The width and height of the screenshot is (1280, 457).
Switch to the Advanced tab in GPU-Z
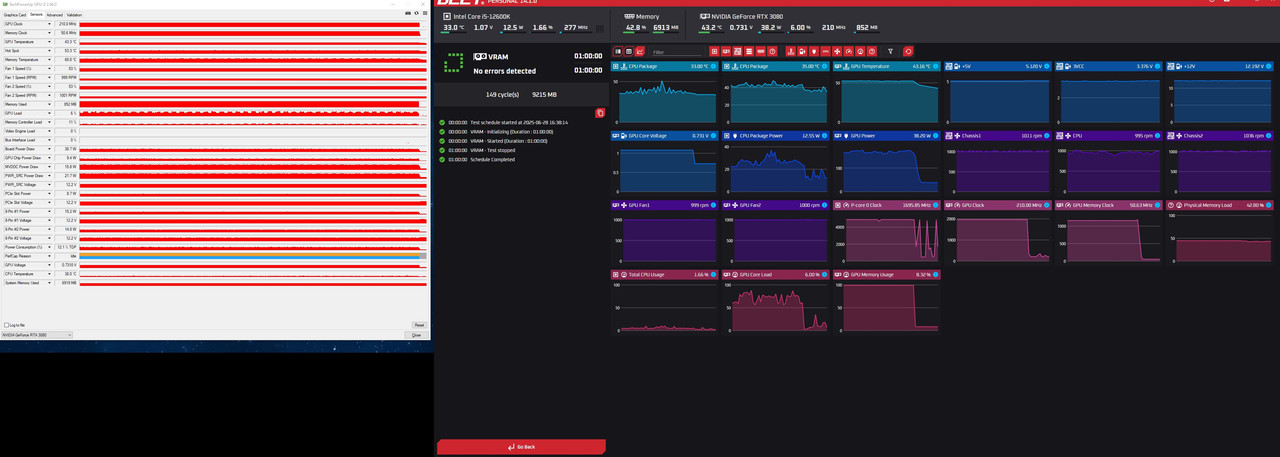(x=55, y=15)
